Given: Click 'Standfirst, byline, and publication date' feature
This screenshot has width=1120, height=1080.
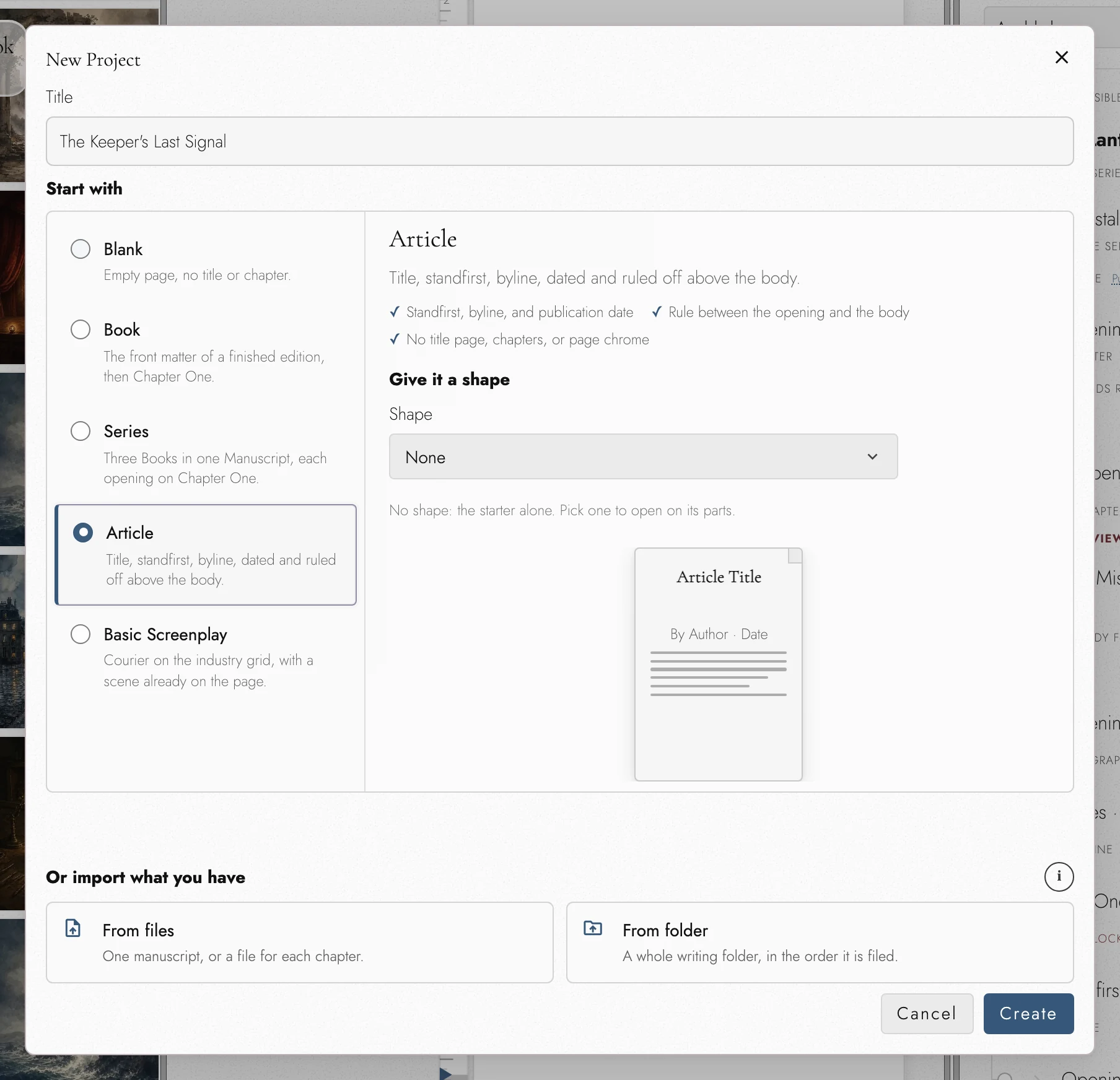Looking at the screenshot, I should (x=520, y=312).
